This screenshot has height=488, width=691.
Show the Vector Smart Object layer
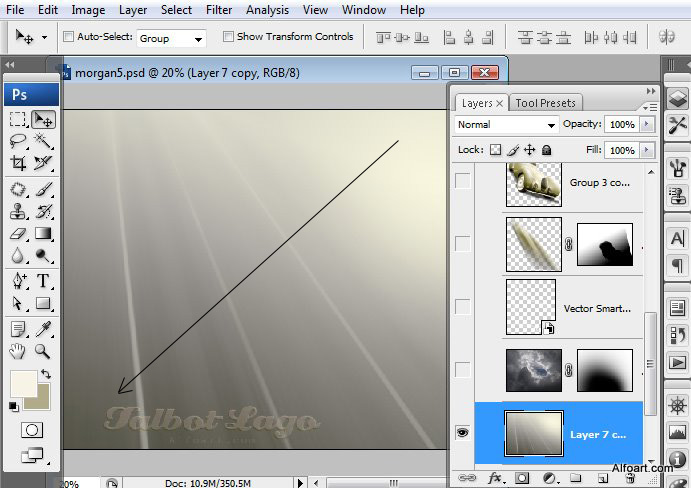pyautogui.click(x=462, y=307)
